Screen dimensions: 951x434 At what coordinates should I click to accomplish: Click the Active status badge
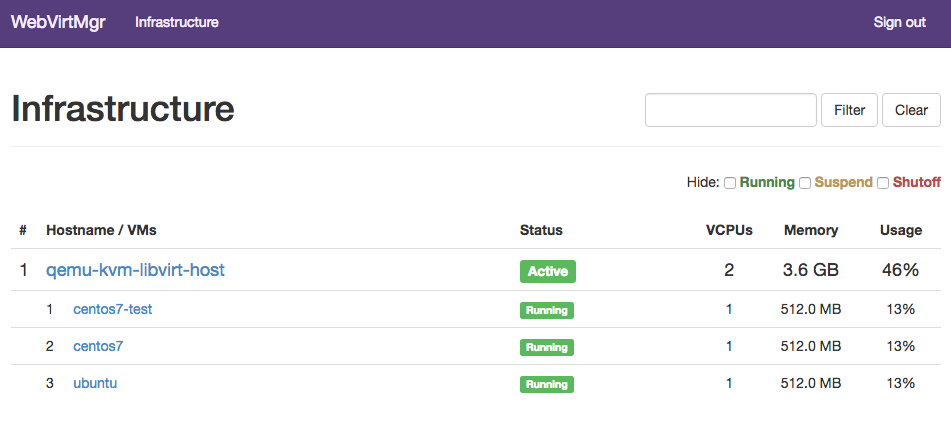(x=548, y=272)
